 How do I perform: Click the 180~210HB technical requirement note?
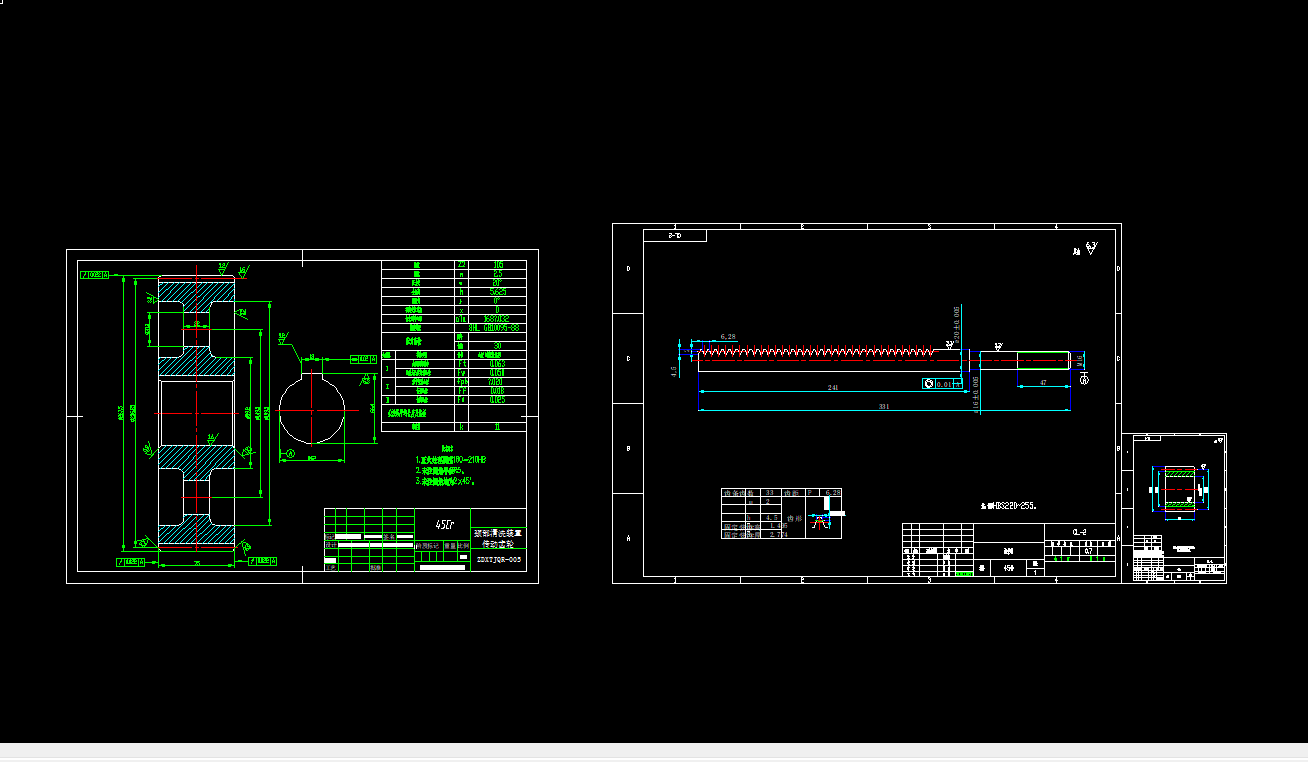tap(450, 459)
